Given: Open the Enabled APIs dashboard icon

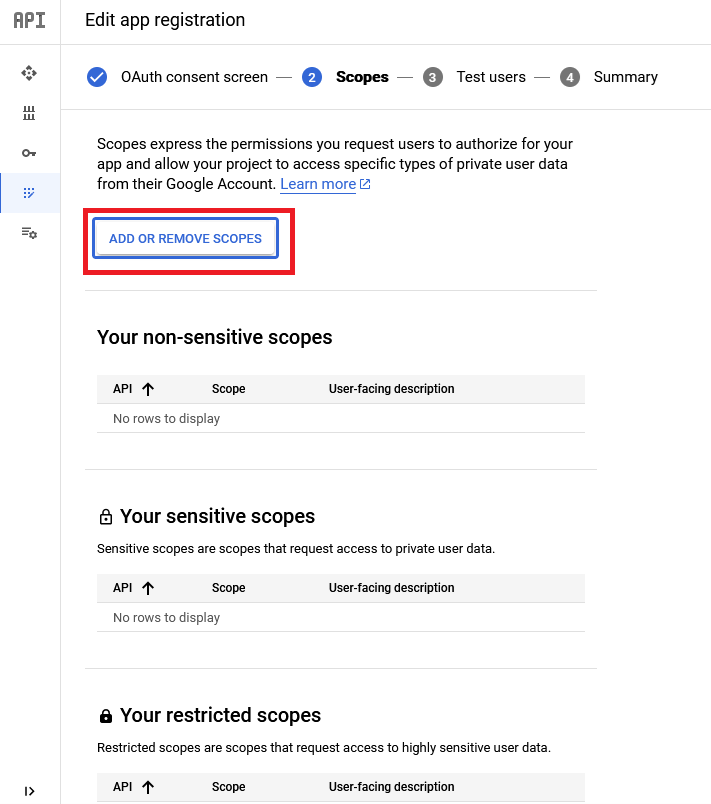Looking at the screenshot, I should 29,73.
